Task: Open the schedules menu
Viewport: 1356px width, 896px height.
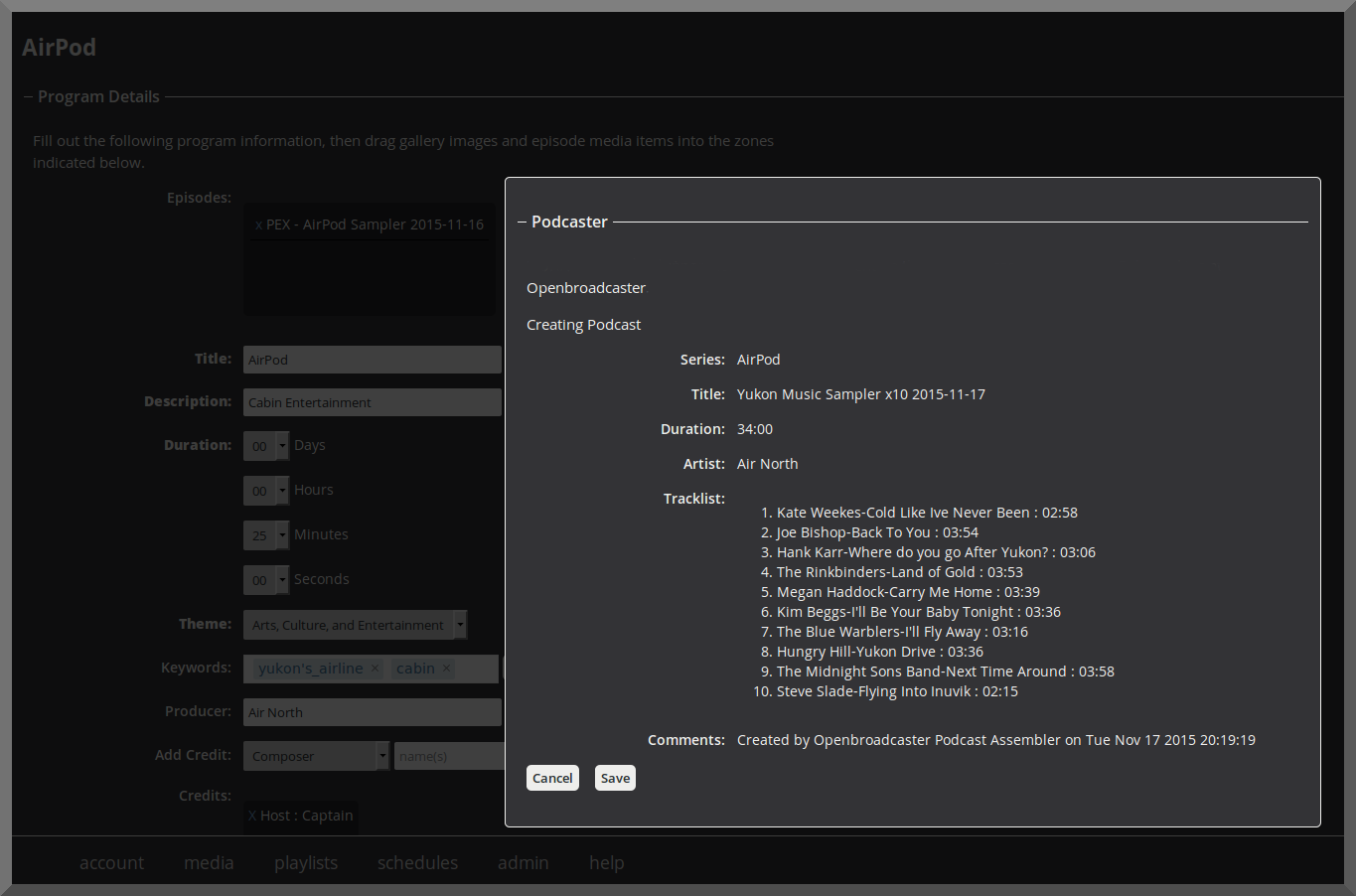Action: [417, 863]
